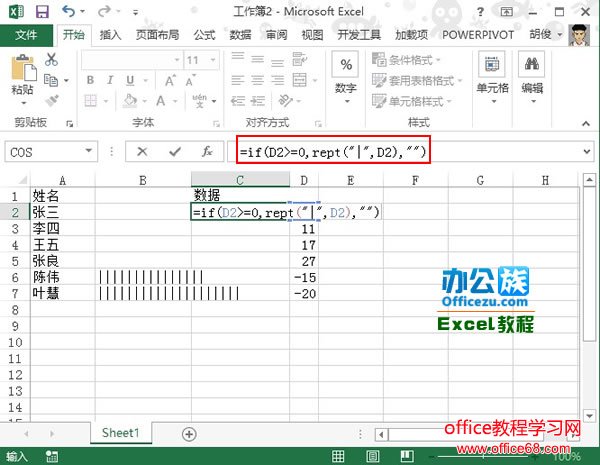Add a new sheet with plus button
The height and width of the screenshot is (465, 600).
pos(189,434)
